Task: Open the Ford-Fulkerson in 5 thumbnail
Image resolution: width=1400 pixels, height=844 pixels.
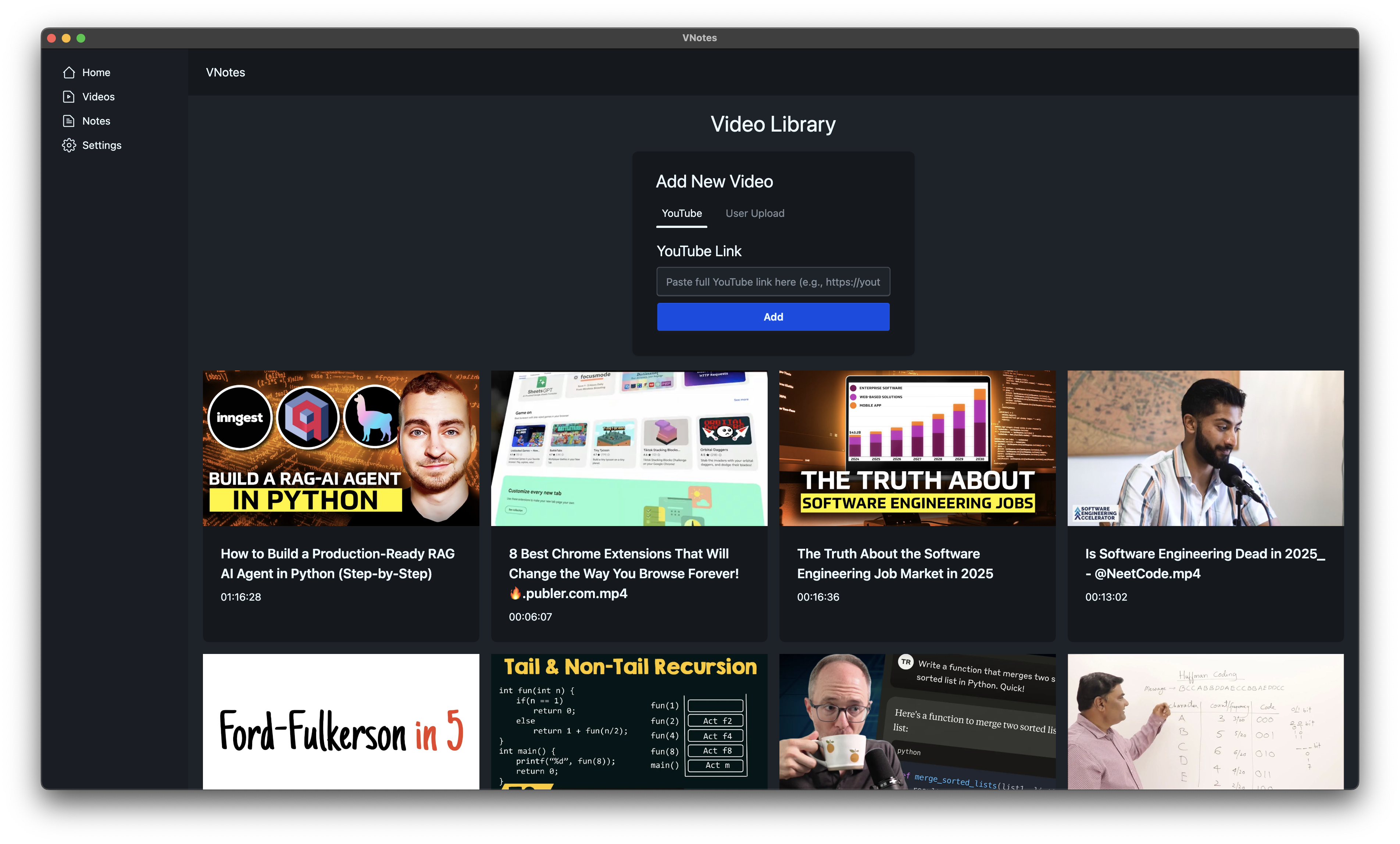Action: pos(341,721)
